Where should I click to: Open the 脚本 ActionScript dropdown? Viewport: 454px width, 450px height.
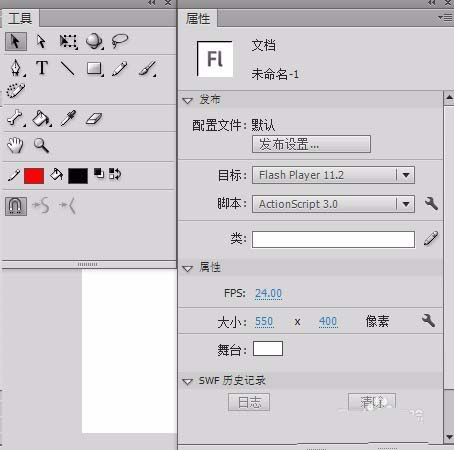pyautogui.click(x=333, y=204)
